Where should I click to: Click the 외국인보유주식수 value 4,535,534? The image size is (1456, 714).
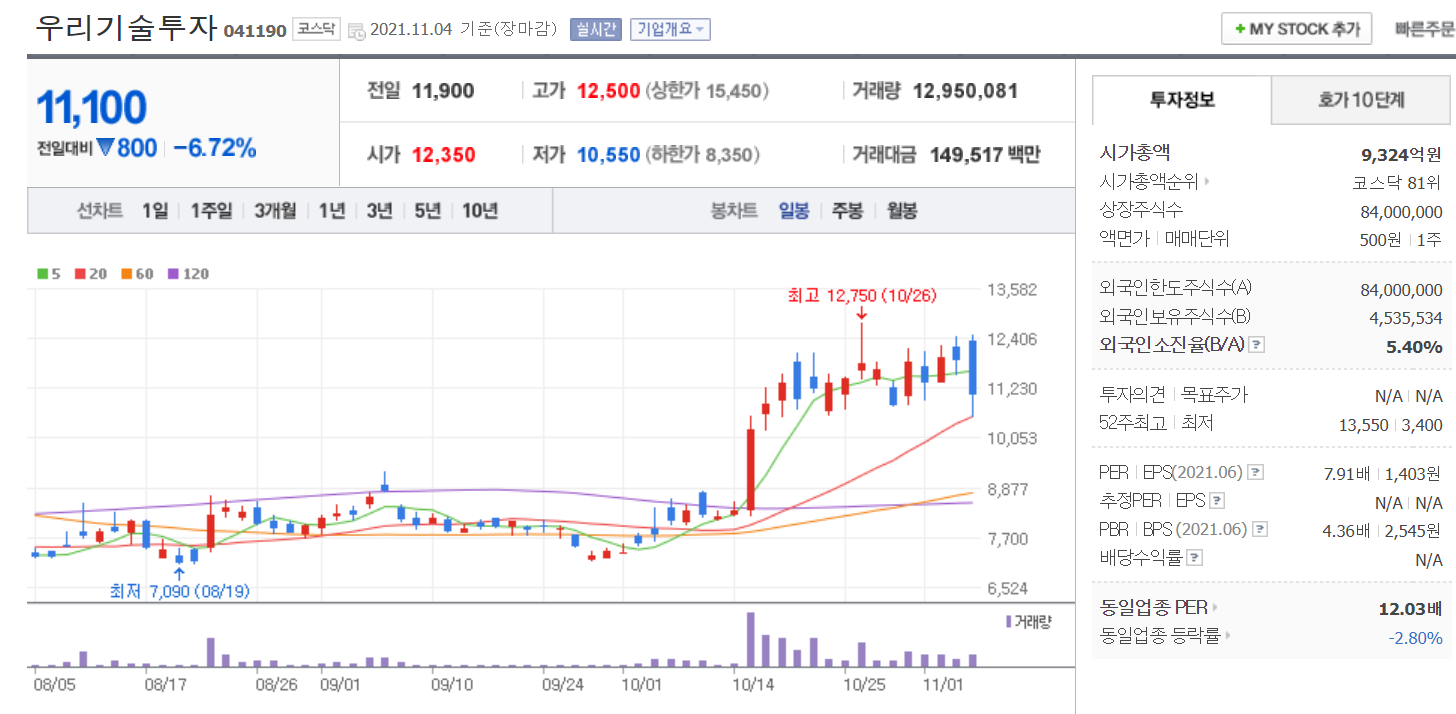pyautogui.click(x=1407, y=318)
